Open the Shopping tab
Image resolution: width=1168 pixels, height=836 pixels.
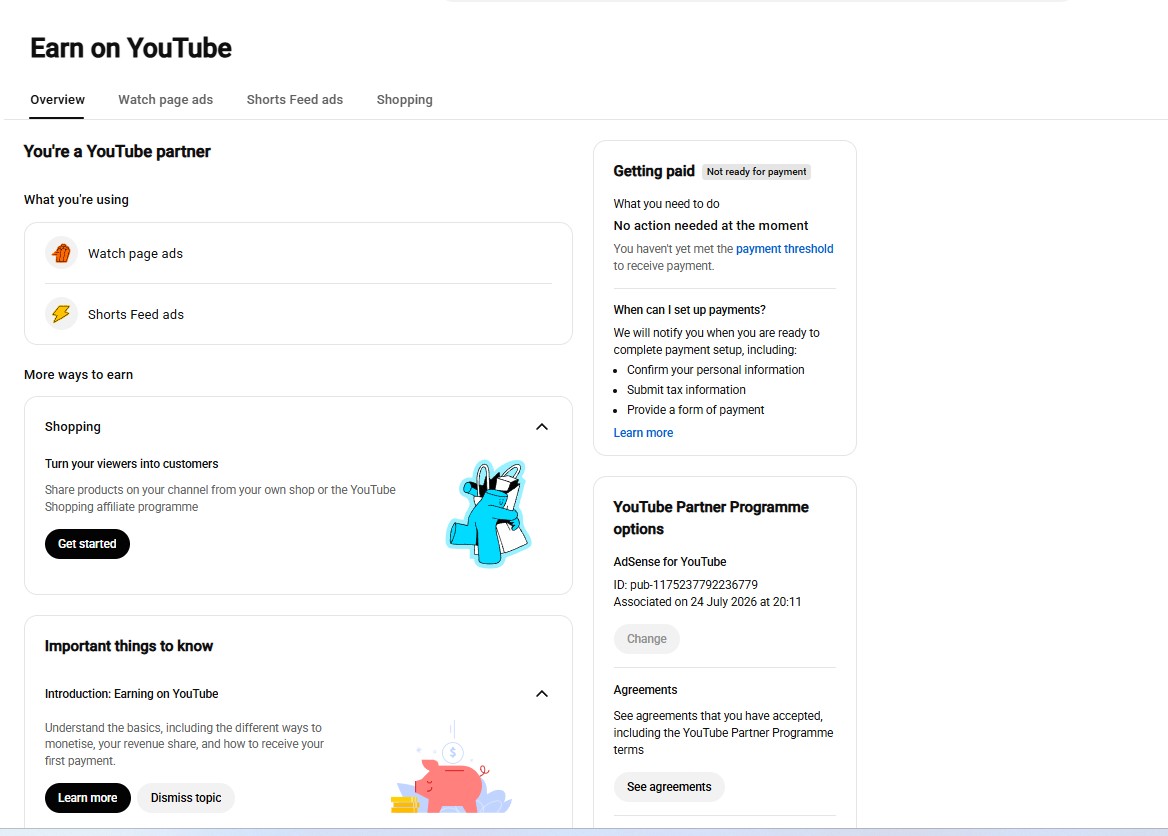click(404, 100)
